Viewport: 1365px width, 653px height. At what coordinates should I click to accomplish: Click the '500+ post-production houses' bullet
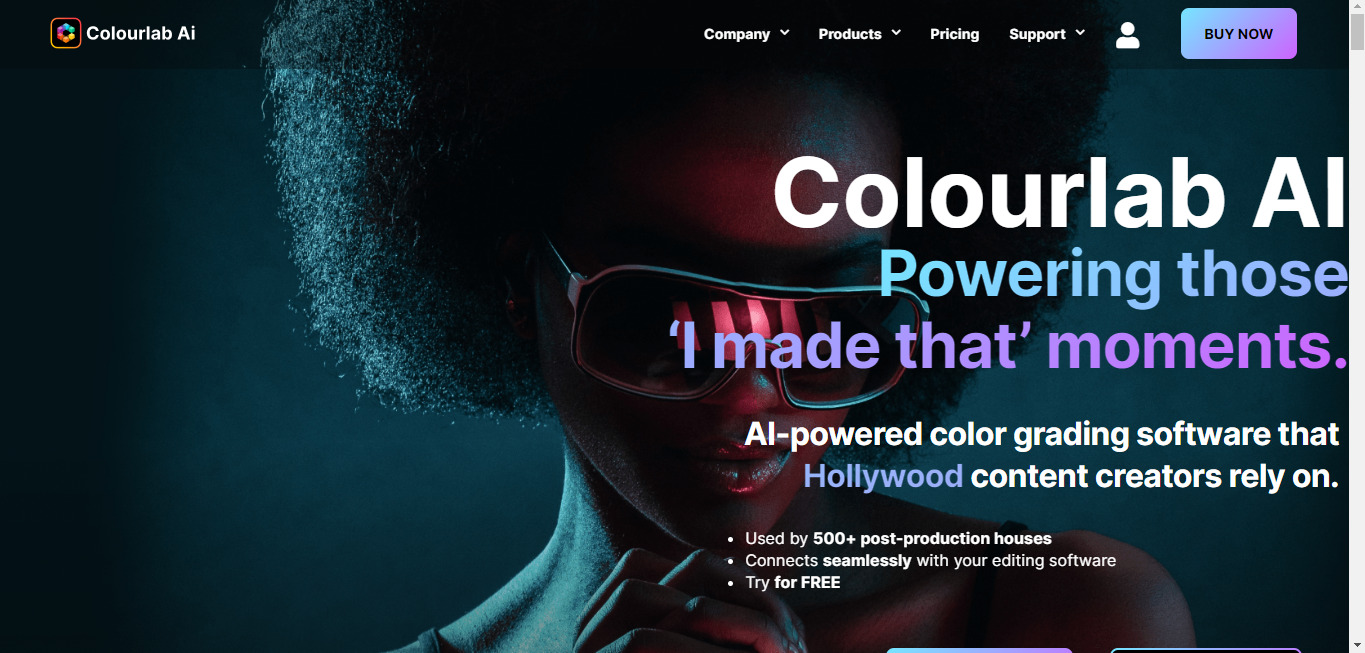click(932, 538)
